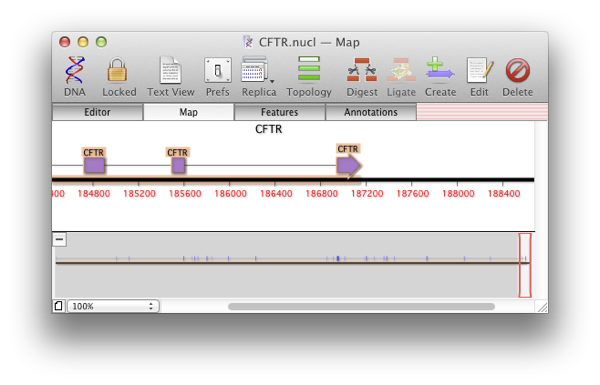Select the CFTR exon box near 185600
Image resolution: width=600 pixels, height=385 pixels.
(178, 165)
